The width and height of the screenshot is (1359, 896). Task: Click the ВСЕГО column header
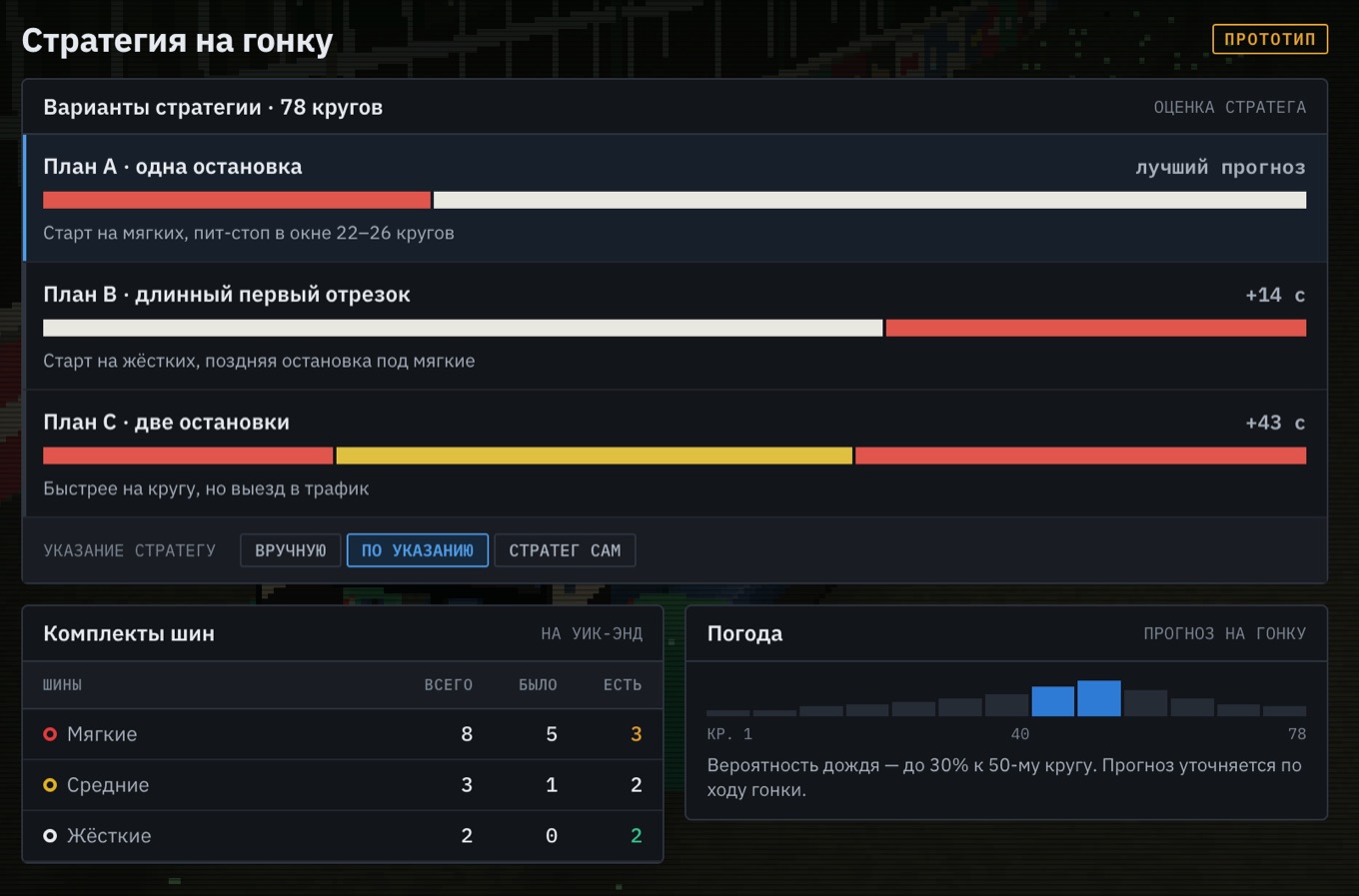449,685
